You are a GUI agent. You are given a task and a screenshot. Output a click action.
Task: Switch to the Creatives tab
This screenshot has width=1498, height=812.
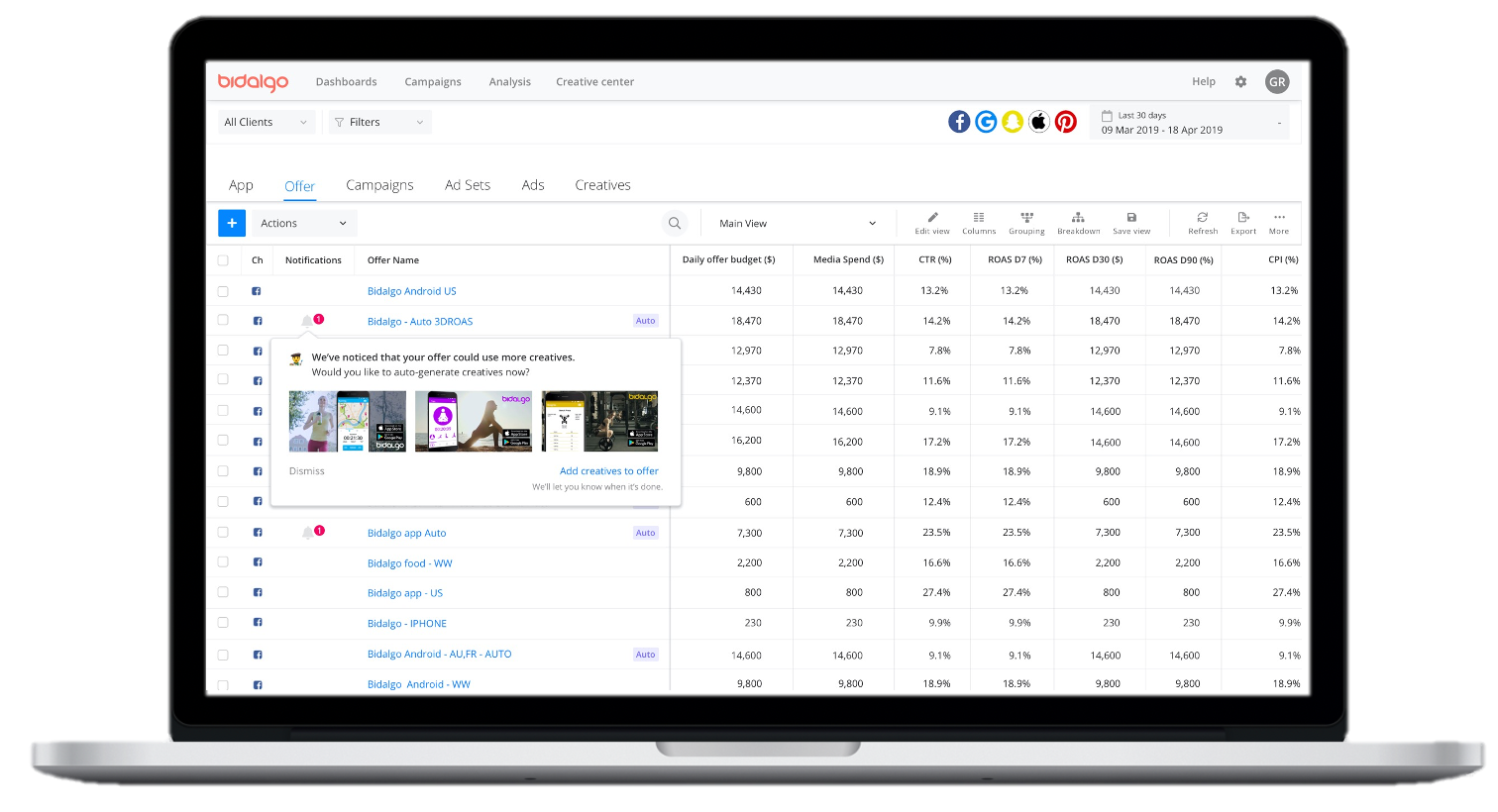[x=602, y=185]
